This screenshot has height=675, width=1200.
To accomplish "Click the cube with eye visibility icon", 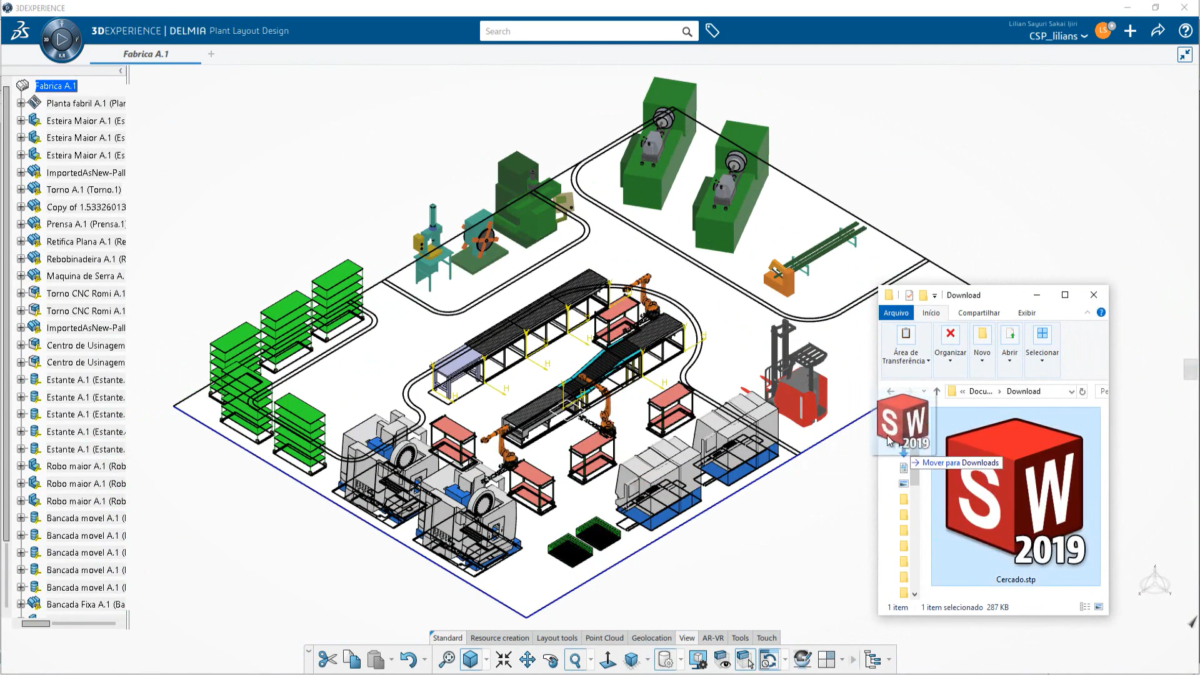I will point(721,659).
